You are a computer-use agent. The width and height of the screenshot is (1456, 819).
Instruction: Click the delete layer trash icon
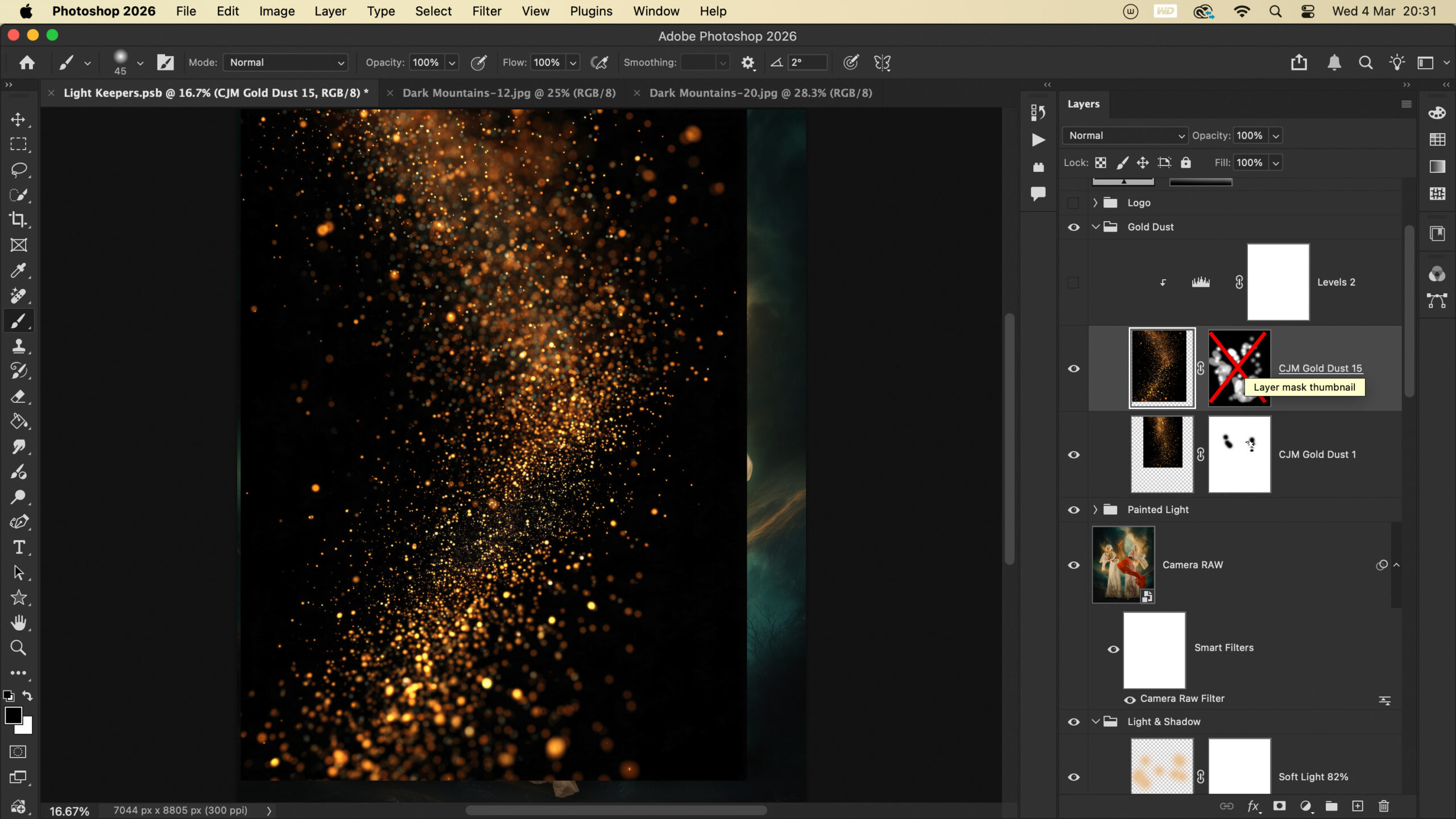pyautogui.click(x=1384, y=806)
